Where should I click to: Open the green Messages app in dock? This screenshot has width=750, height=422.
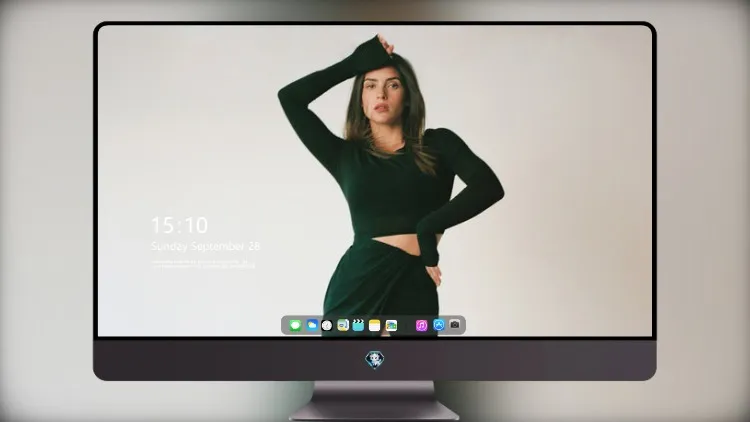click(295, 325)
